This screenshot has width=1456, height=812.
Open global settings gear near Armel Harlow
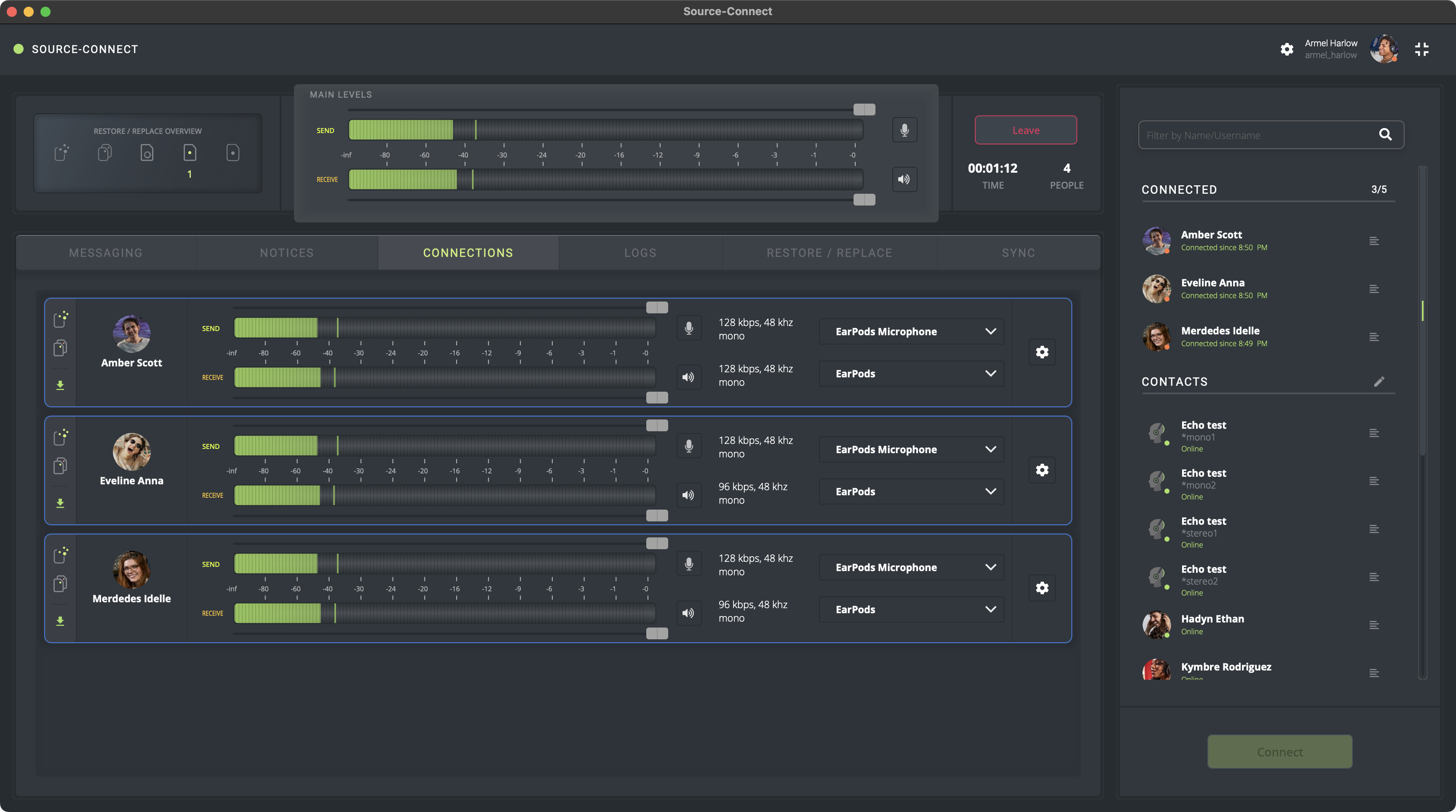(x=1287, y=49)
